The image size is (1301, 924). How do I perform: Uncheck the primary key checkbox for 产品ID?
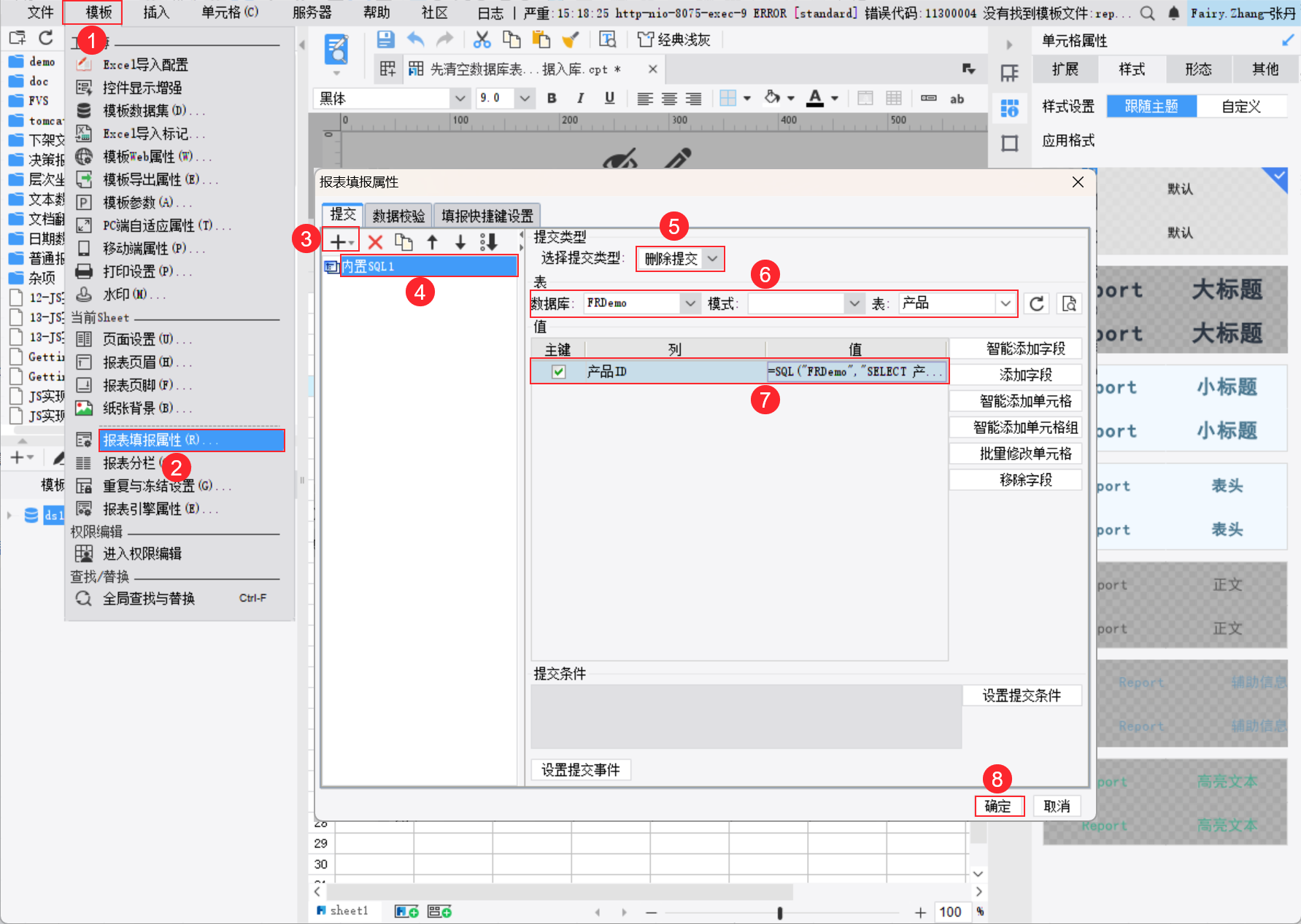click(558, 372)
